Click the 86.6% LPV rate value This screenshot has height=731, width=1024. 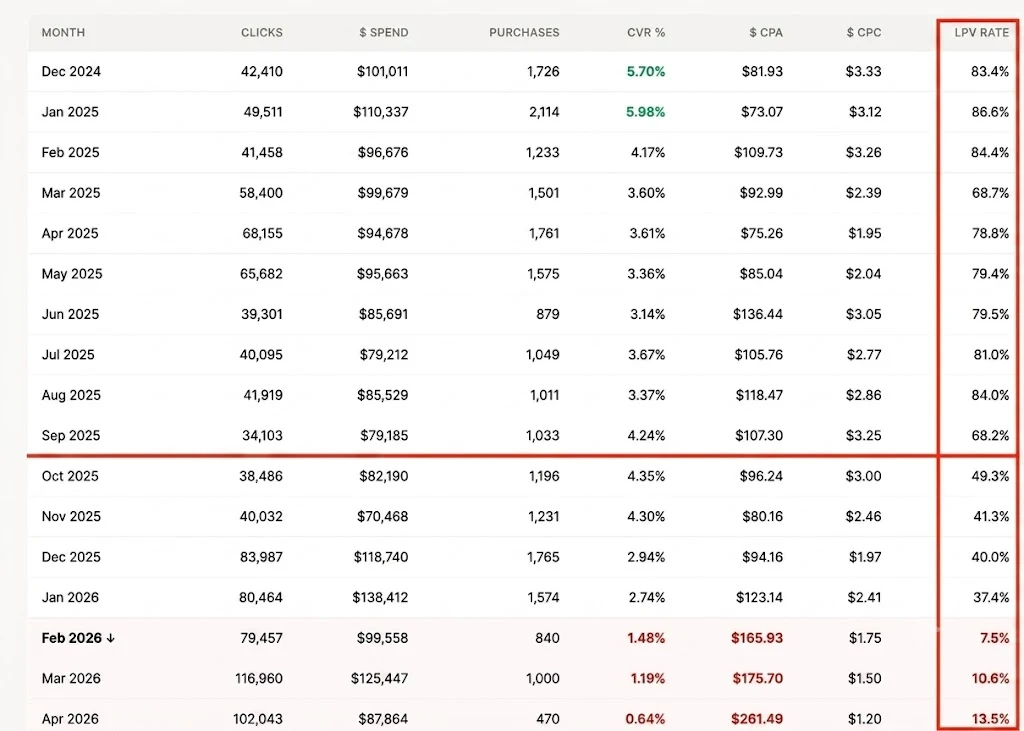[991, 112]
